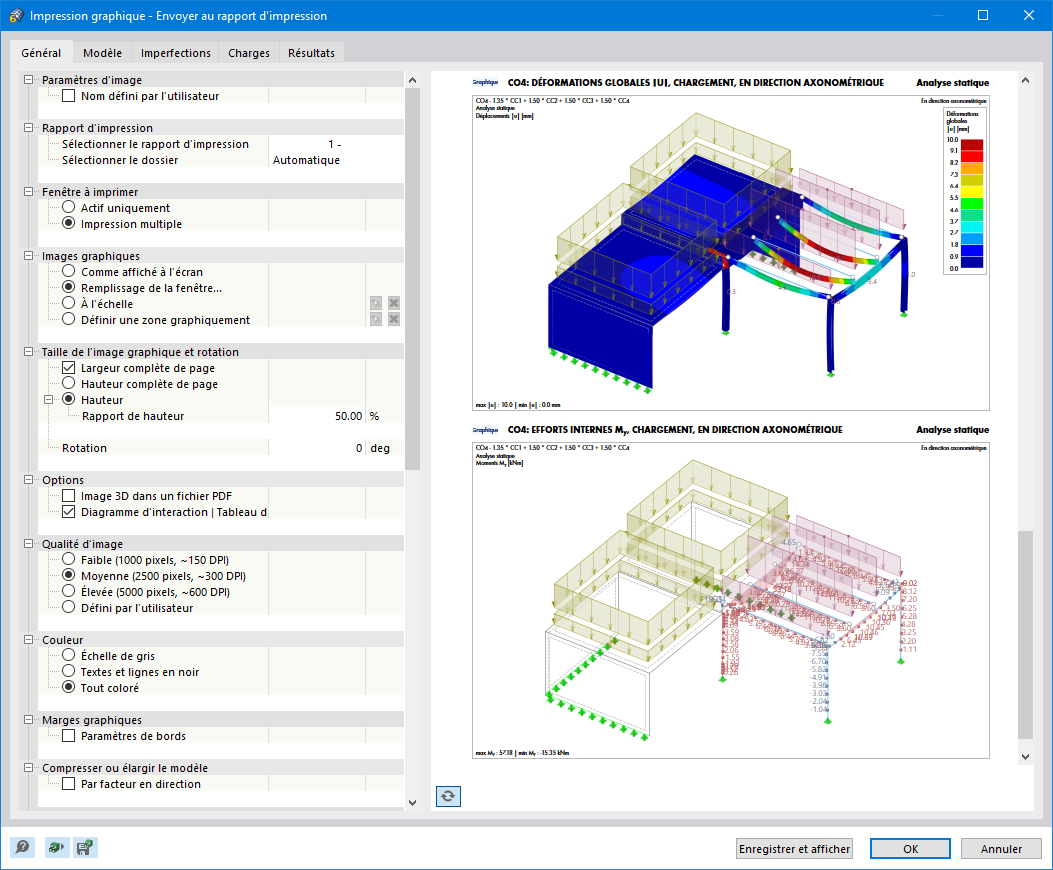
Task: Choose Défini par l'utilisateur quality option
Action: click(x=68, y=607)
